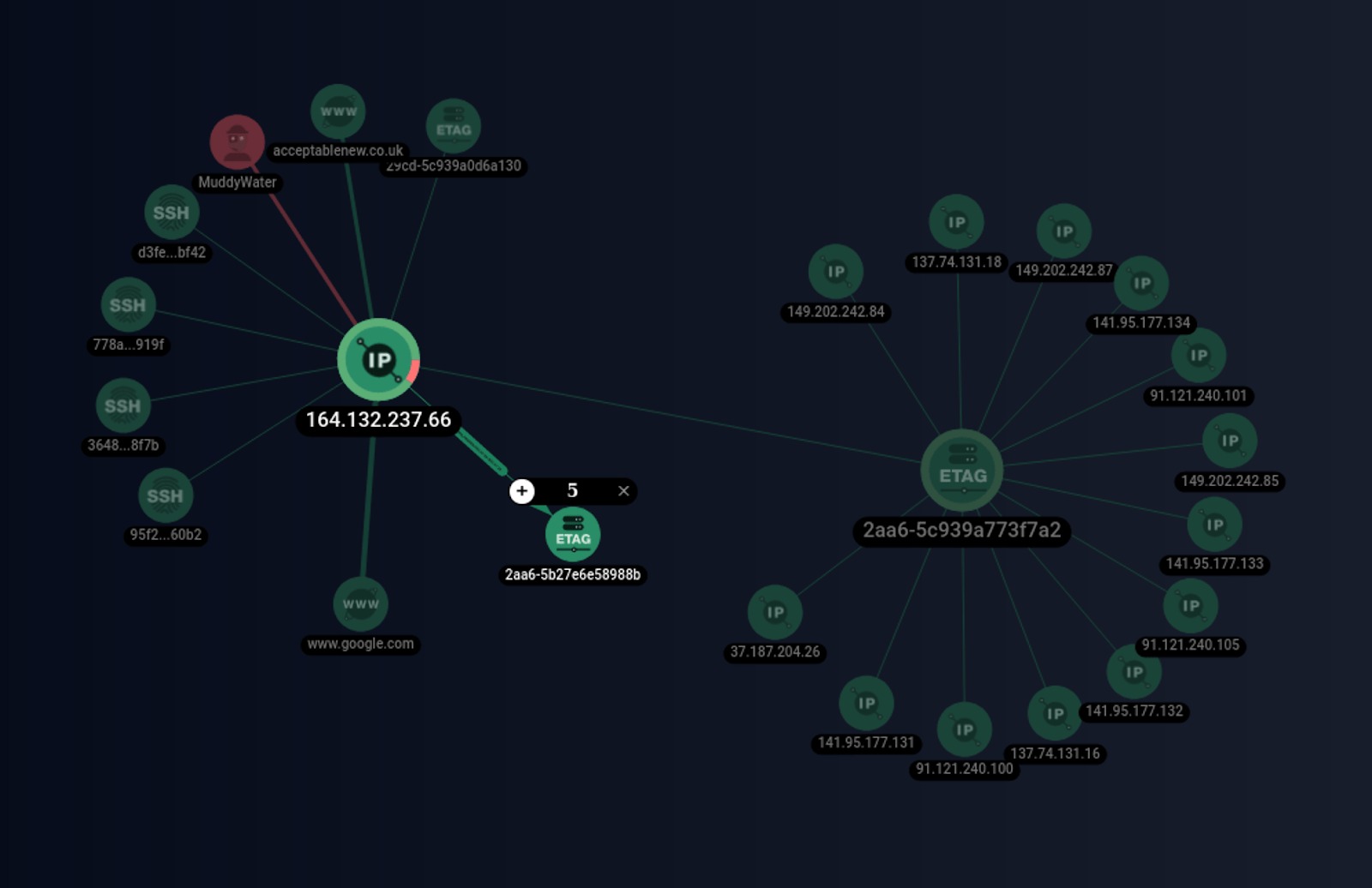
Task: Click the central IP node 164.132.237.66
Action: tap(378, 360)
